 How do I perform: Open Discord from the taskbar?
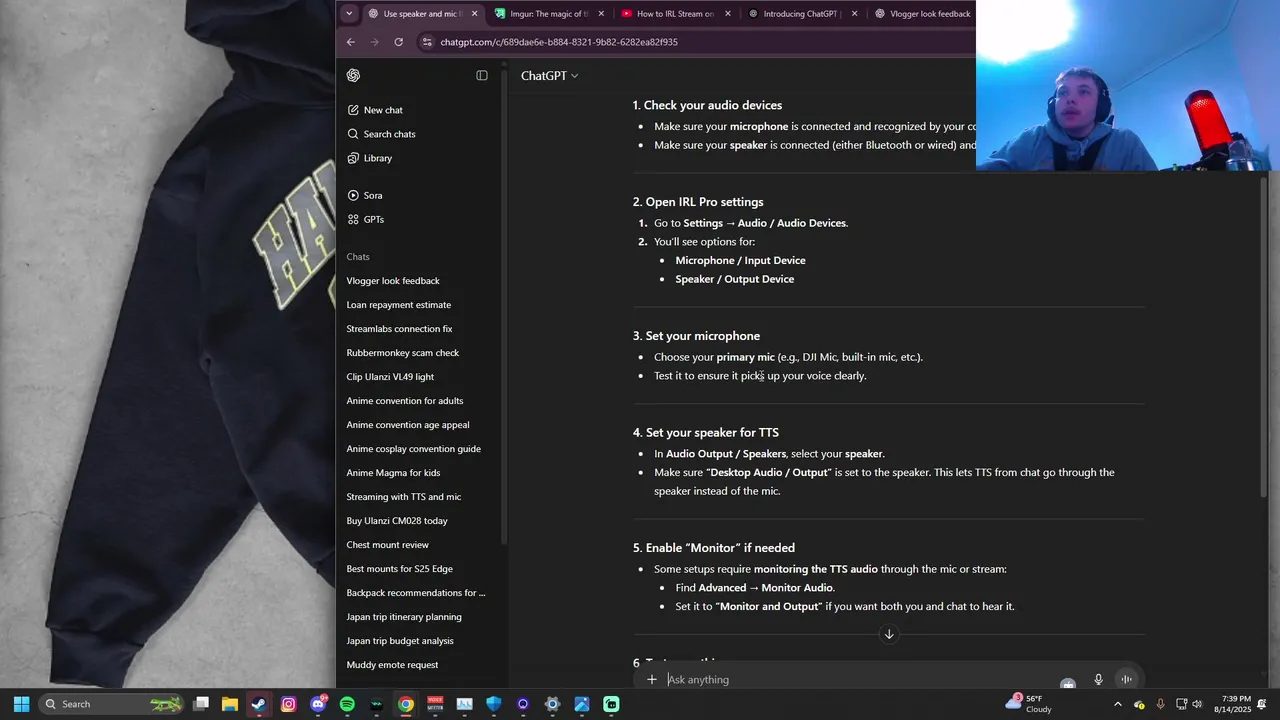coord(318,704)
